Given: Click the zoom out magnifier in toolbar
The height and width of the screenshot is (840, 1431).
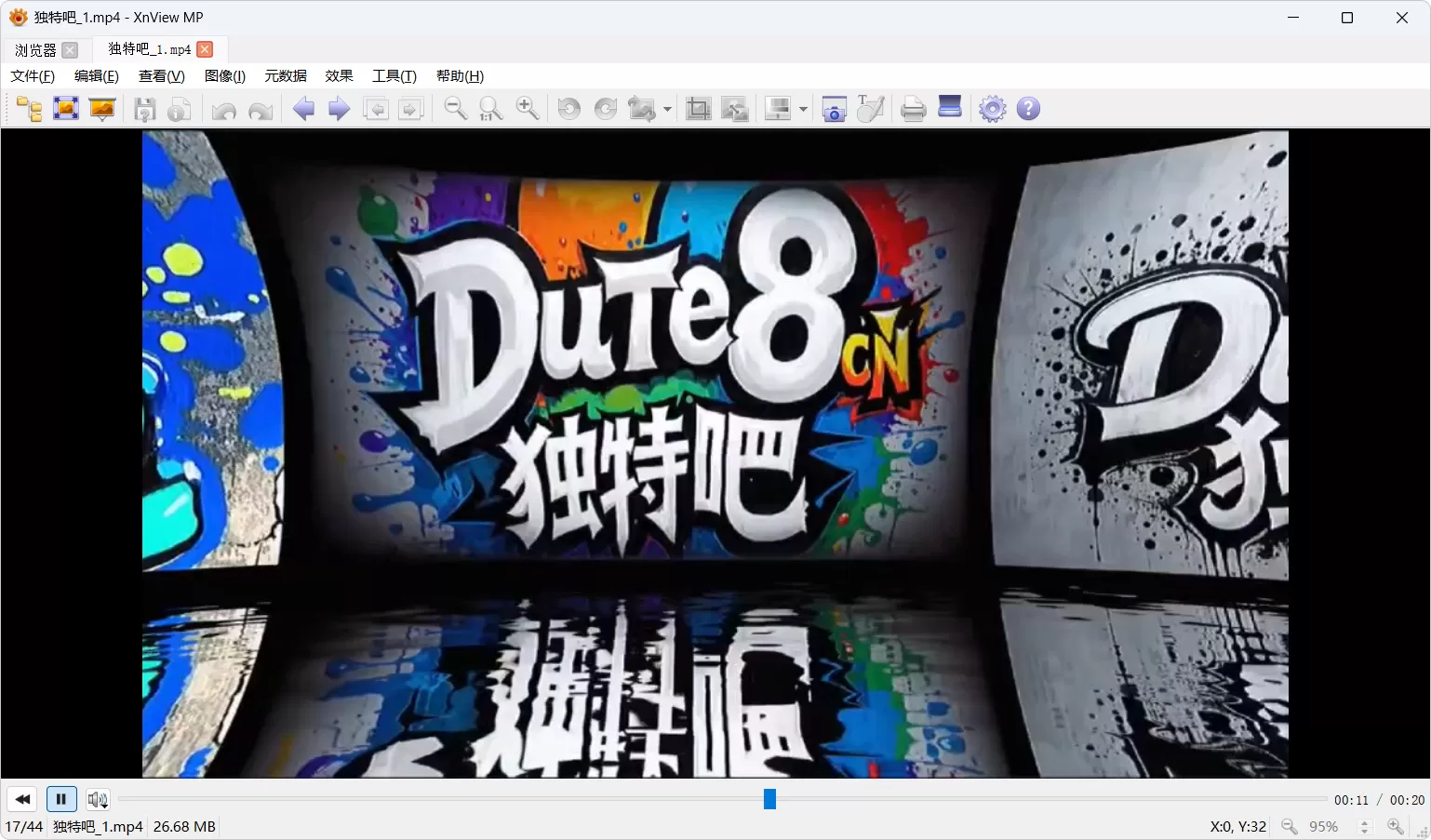Looking at the screenshot, I should pos(455,109).
